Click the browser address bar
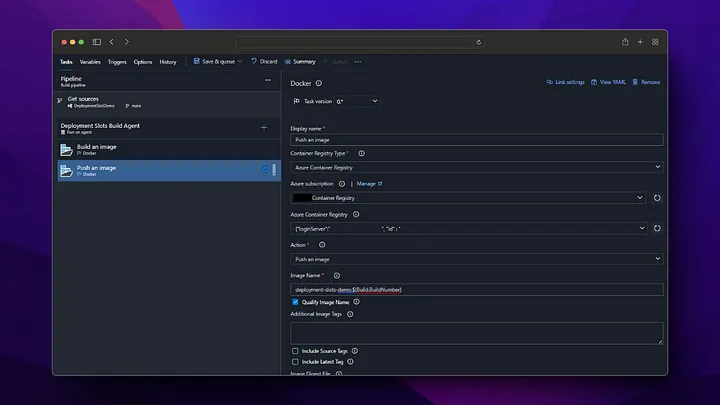The width and height of the screenshot is (720, 405). click(360, 42)
